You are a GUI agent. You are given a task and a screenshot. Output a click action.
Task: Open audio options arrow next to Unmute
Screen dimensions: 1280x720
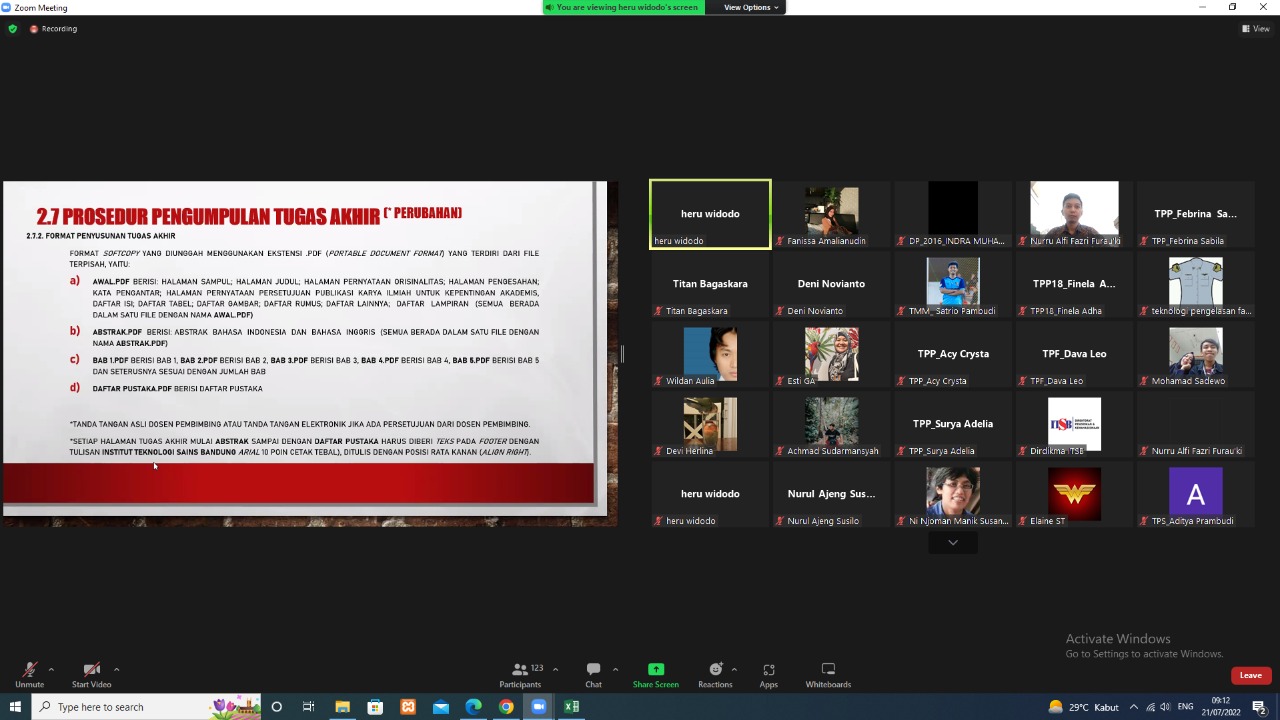(51, 669)
